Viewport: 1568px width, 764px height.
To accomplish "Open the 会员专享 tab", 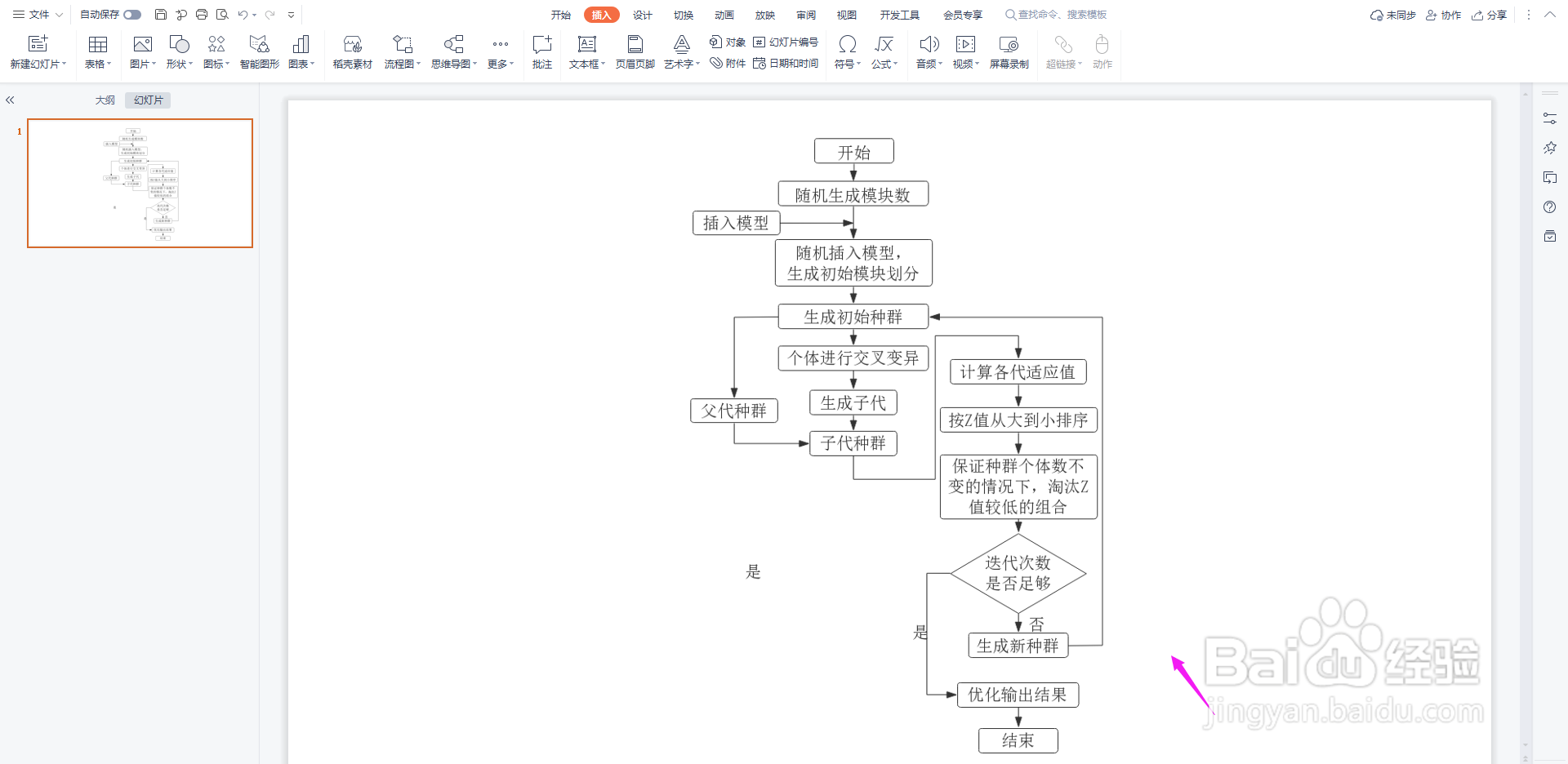I will 963,15.
